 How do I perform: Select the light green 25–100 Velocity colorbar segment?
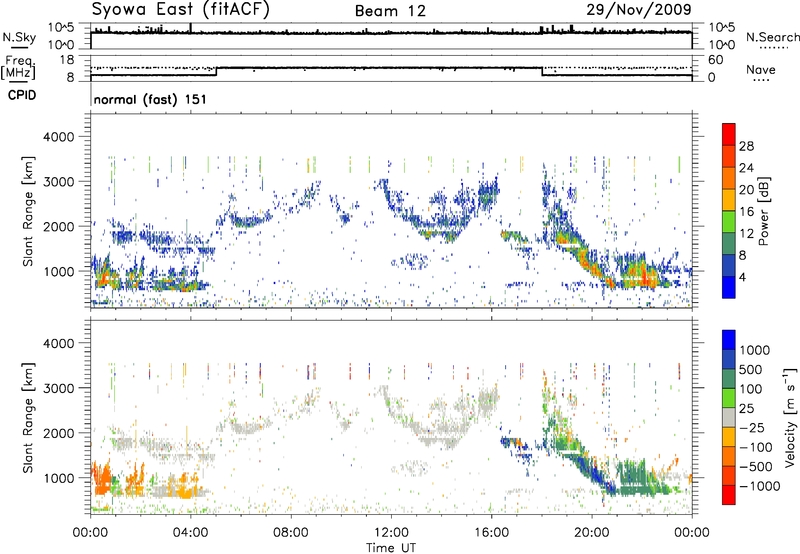pyautogui.click(x=729, y=398)
